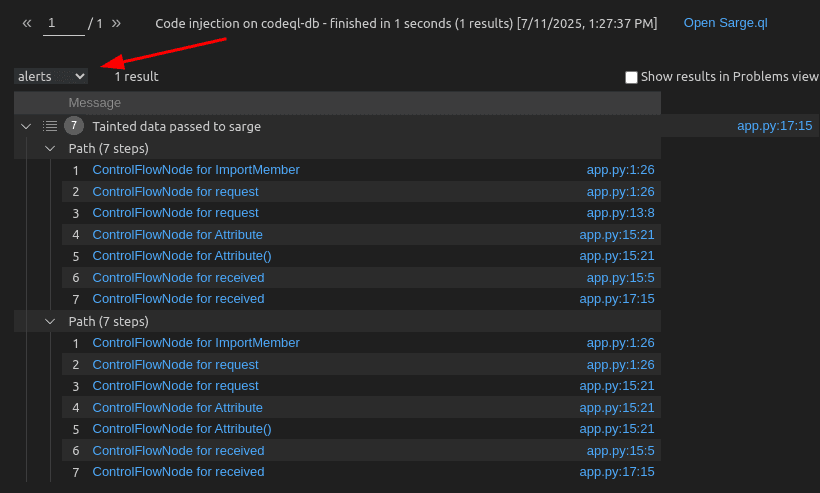
Task: Open app.py:15:5 link in first path
Action: (x=620, y=278)
